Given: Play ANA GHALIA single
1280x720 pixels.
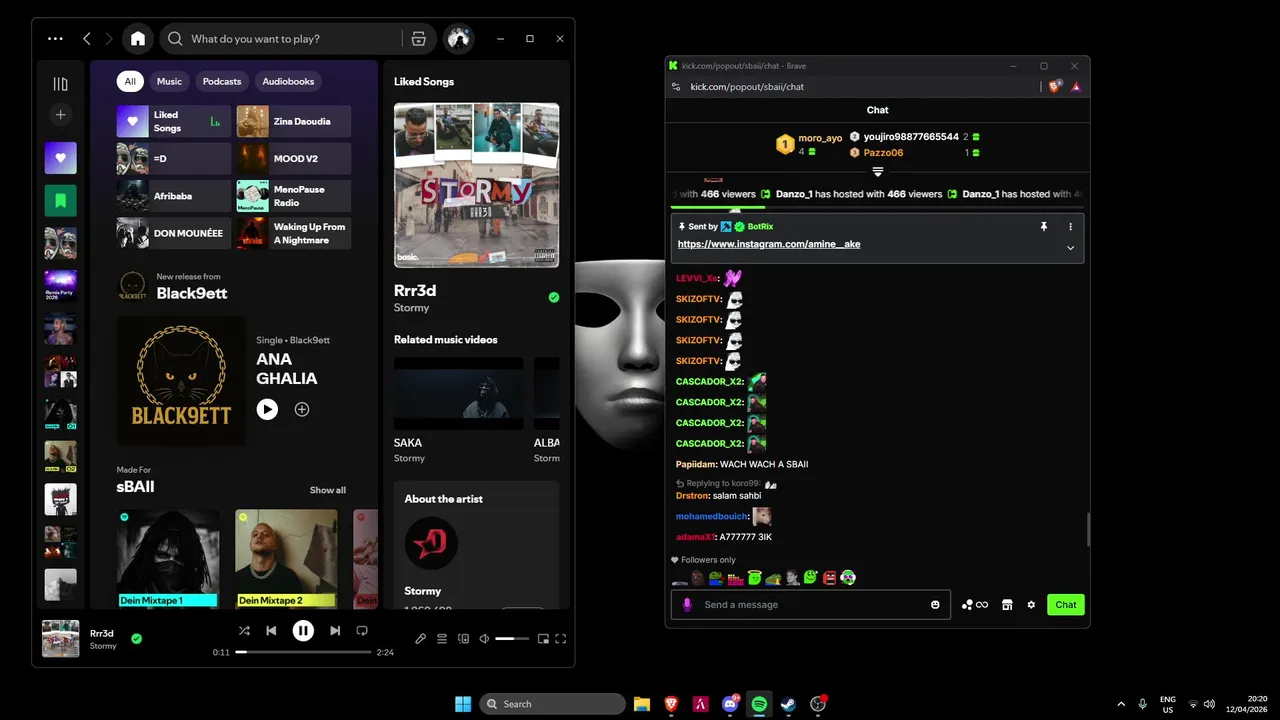Looking at the screenshot, I should coord(267,409).
